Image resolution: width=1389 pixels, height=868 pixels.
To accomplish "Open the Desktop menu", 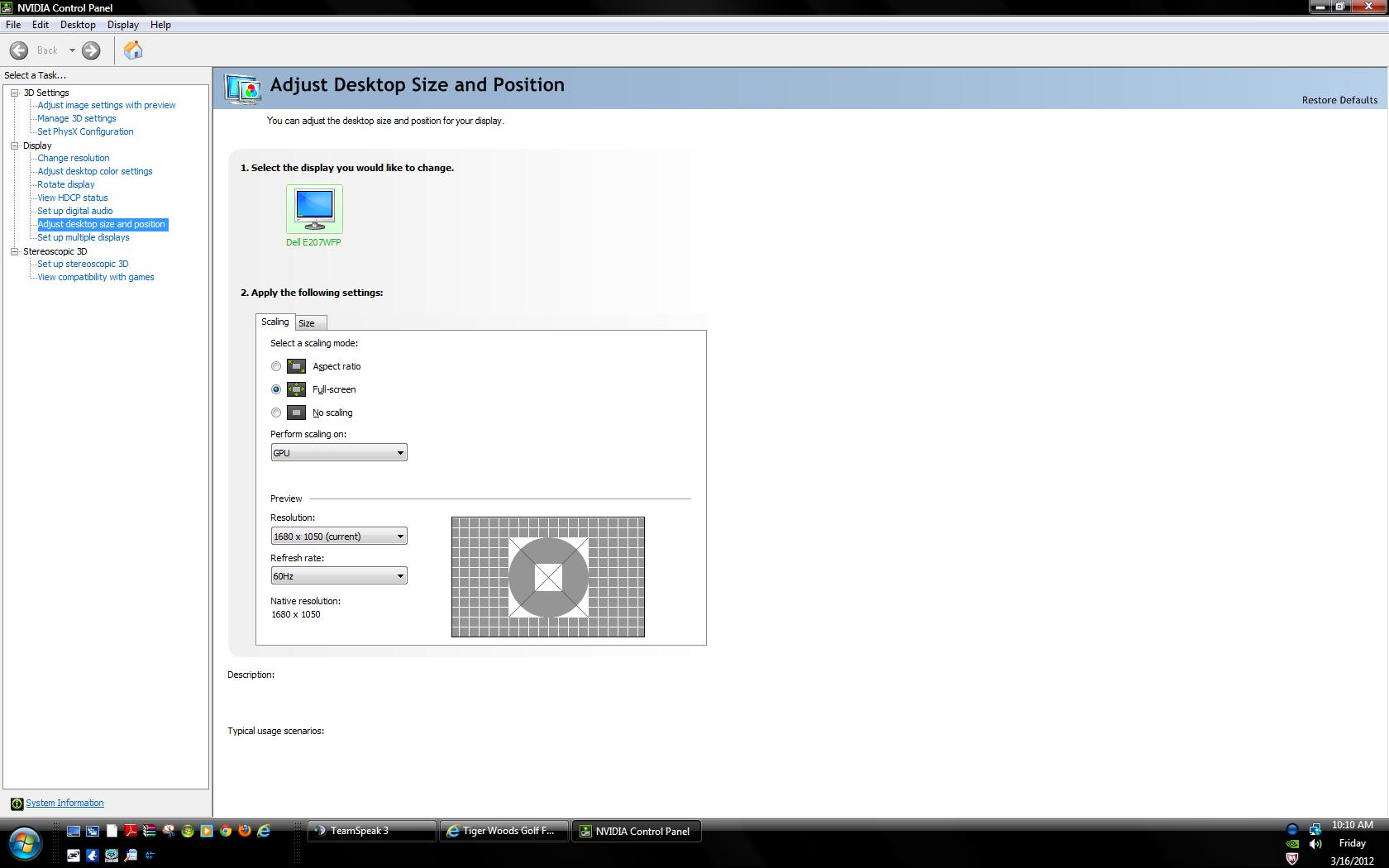I will tap(78, 25).
